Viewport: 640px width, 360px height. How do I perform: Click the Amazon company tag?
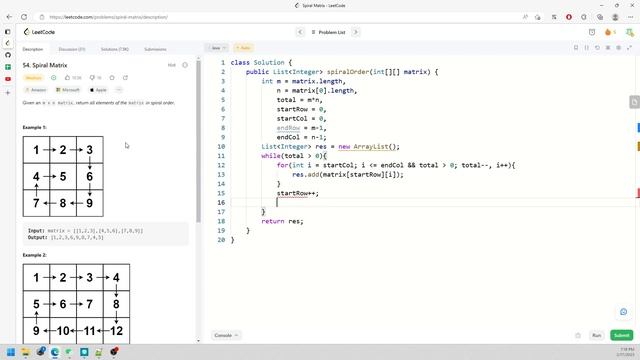coord(36,90)
